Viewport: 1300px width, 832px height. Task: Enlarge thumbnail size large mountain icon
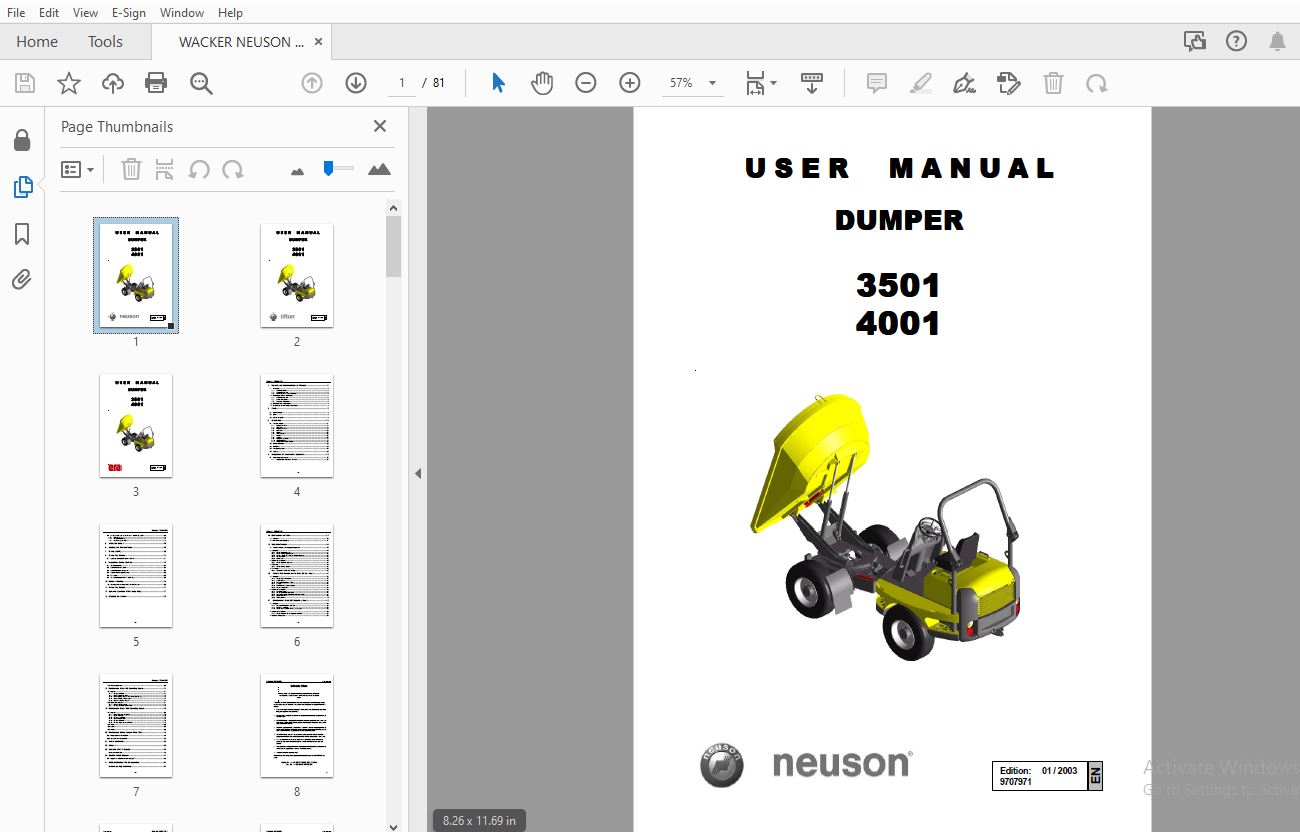click(379, 169)
